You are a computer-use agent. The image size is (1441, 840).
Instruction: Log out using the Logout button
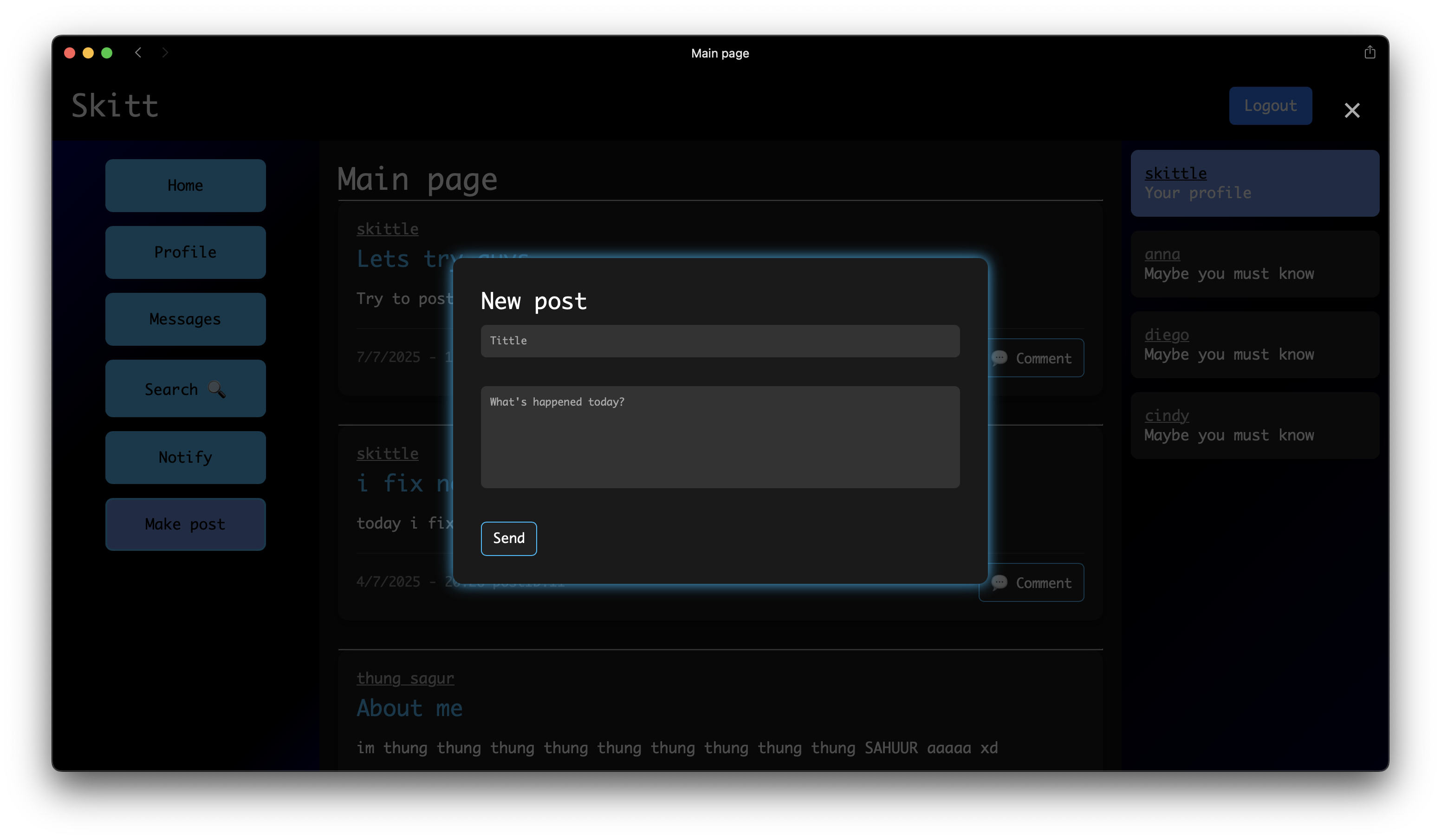(x=1270, y=106)
